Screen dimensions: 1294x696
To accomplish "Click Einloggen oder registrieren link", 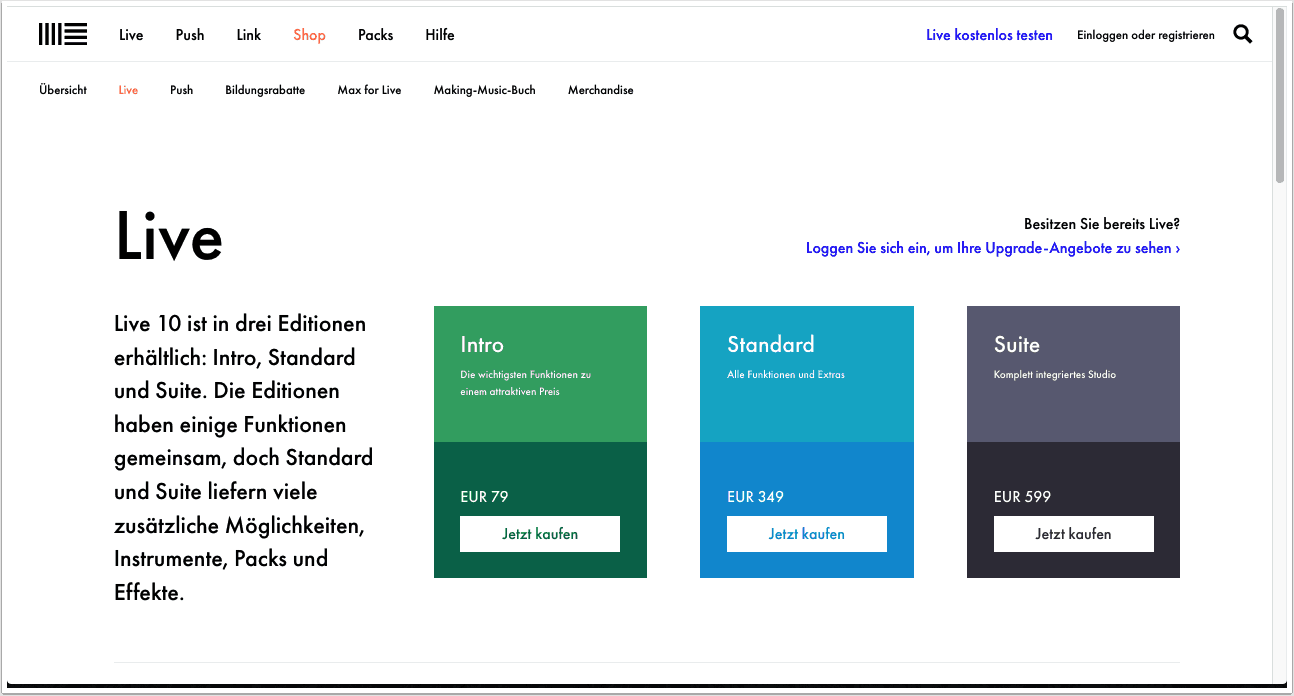I will [1145, 35].
